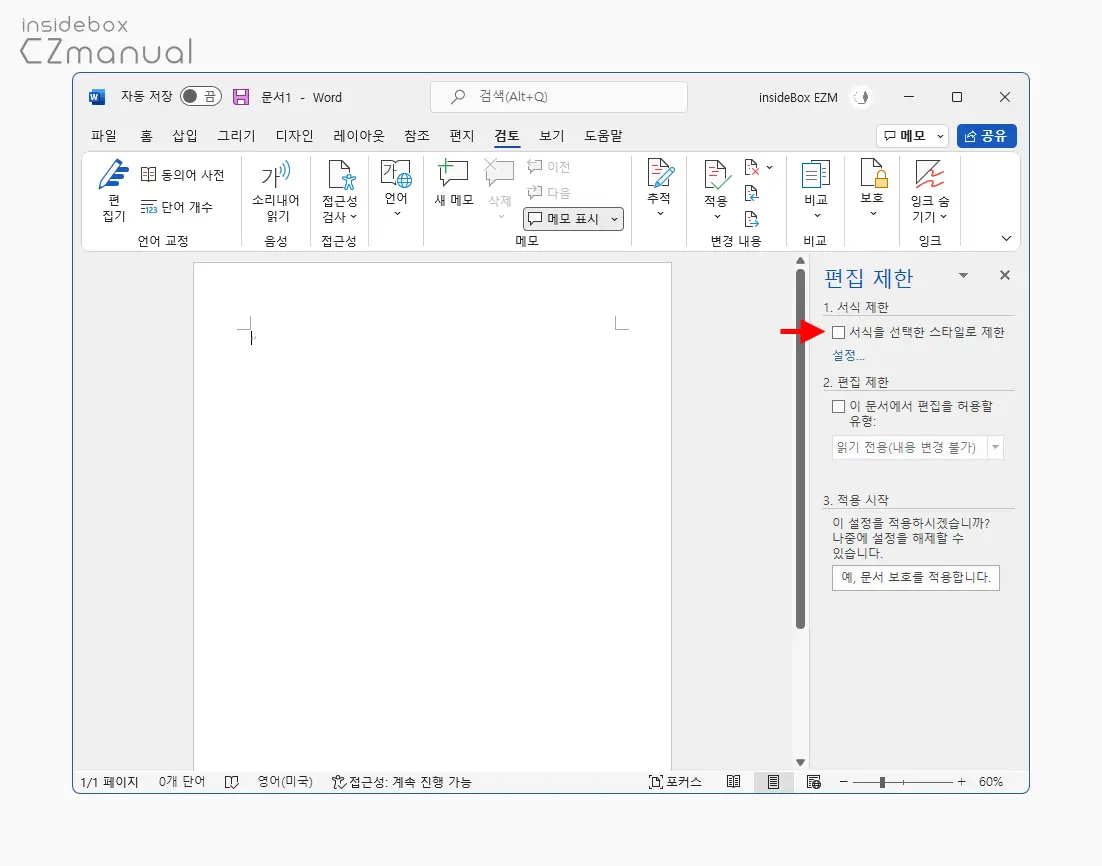Image resolution: width=1102 pixels, height=866 pixels.
Task: Start Read Aloud (소리내어 읽기)
Action: click(276, 190)
